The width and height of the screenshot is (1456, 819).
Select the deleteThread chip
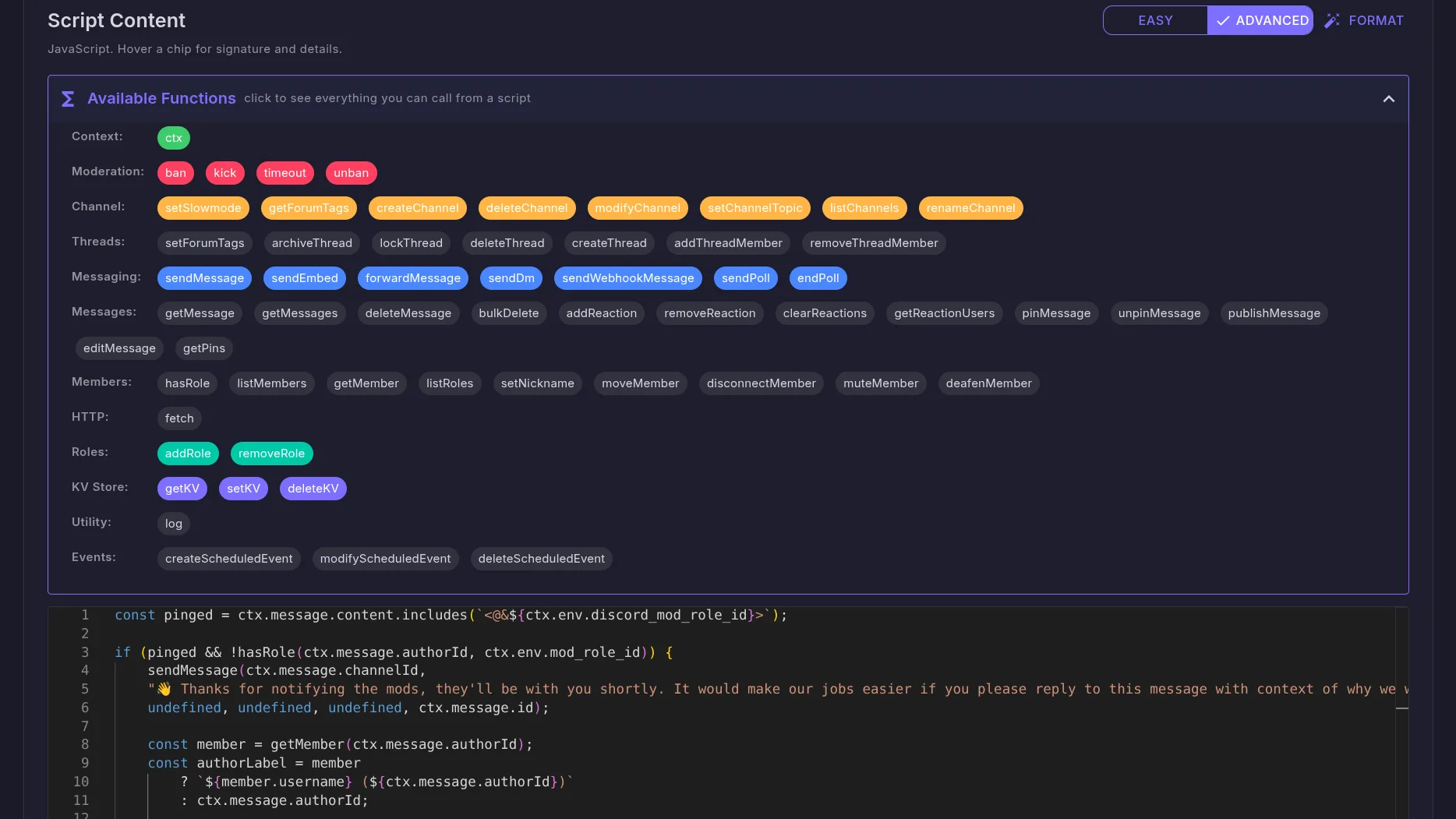click(507, 243)
